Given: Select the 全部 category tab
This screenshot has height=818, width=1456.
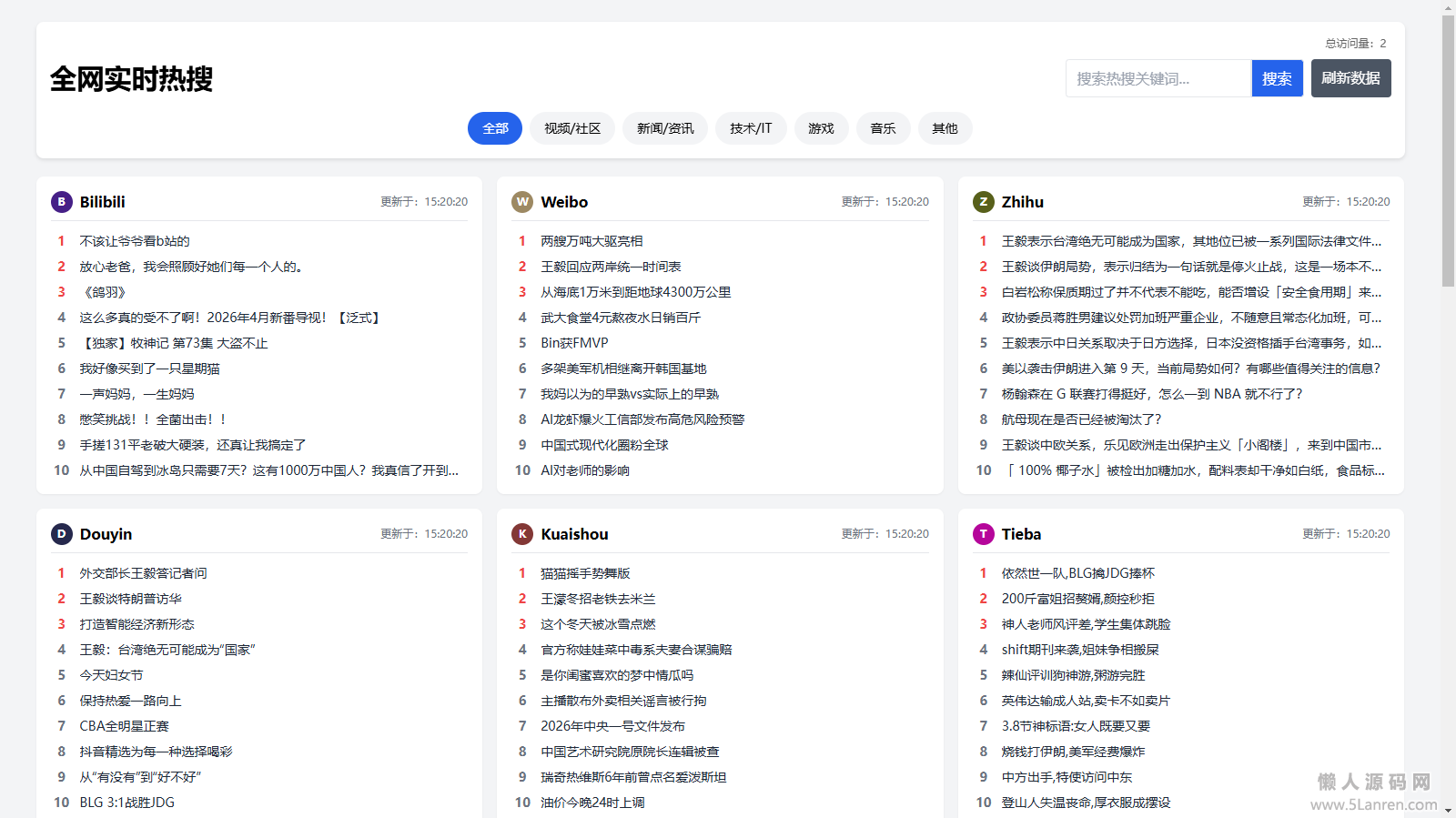Looking at the screenshot, I should [495, 128].
